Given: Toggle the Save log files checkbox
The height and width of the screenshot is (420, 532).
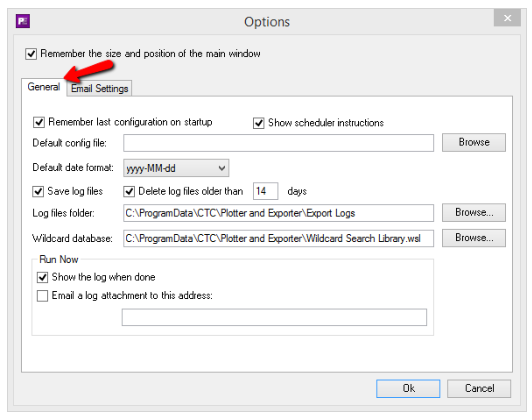Looking at the screenshot, I should [38, 191].
